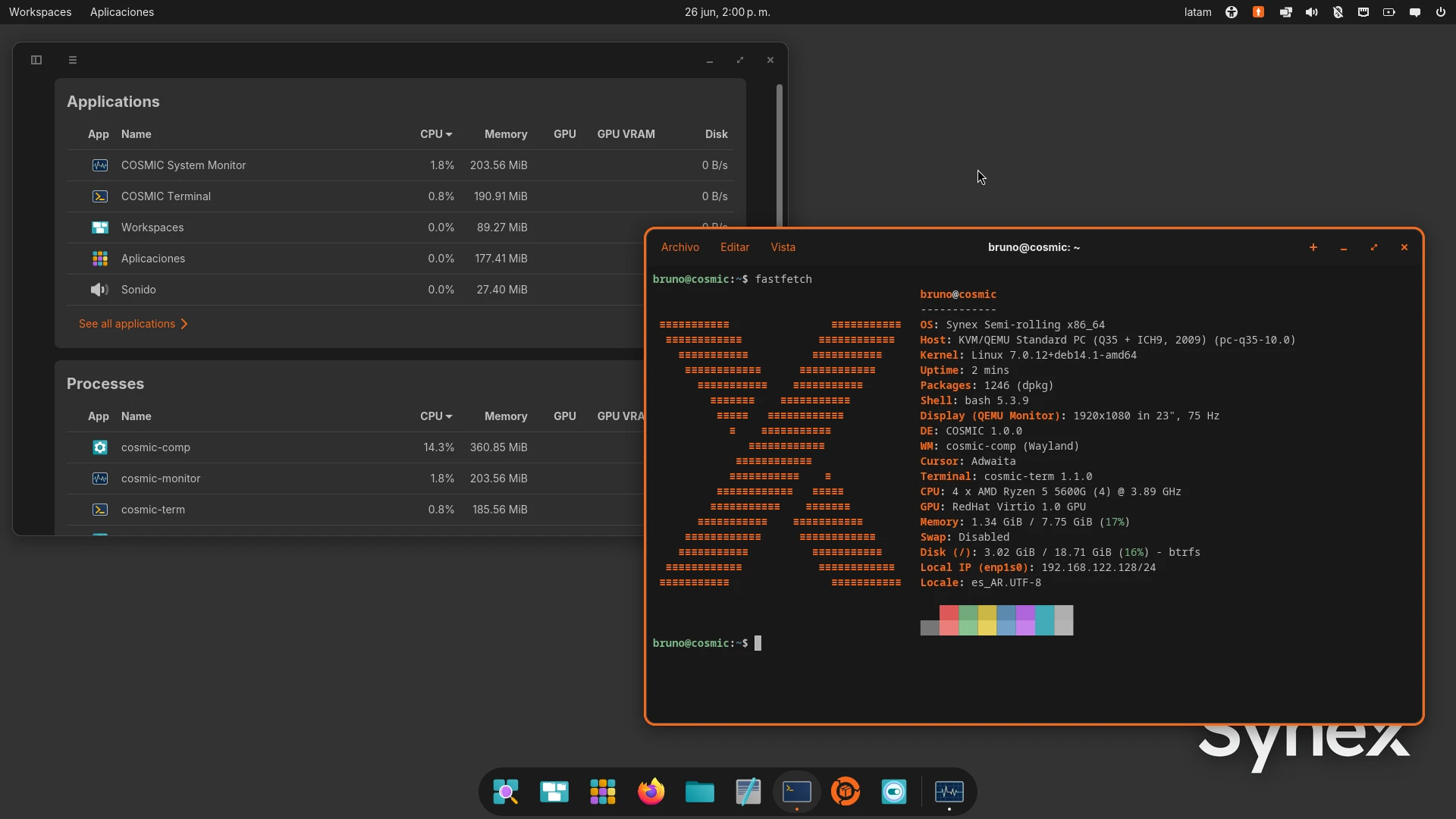Select the COSMIC Terminal row name
Screen dimensions: 1456x819
pos(166,196)
